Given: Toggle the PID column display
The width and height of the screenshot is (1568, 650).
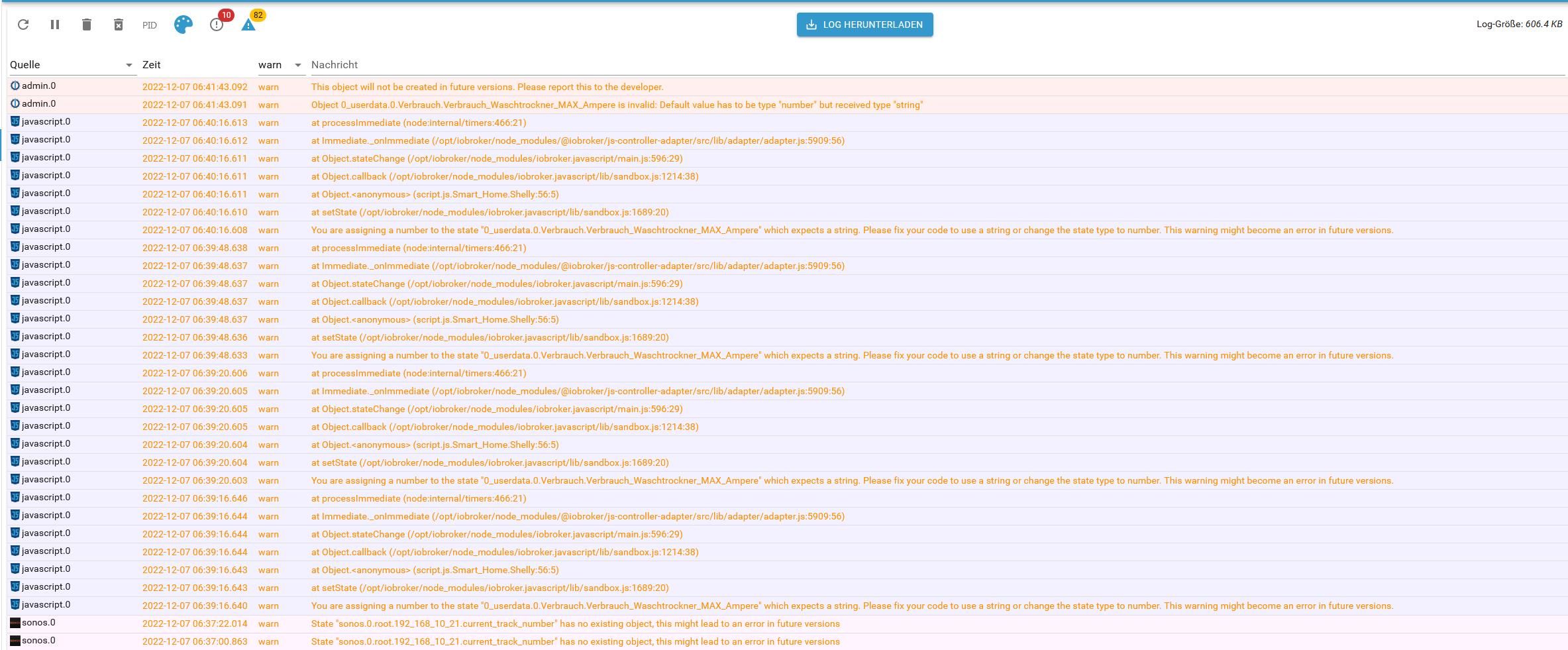Looking at the screenshot, I should coord(150,25).
